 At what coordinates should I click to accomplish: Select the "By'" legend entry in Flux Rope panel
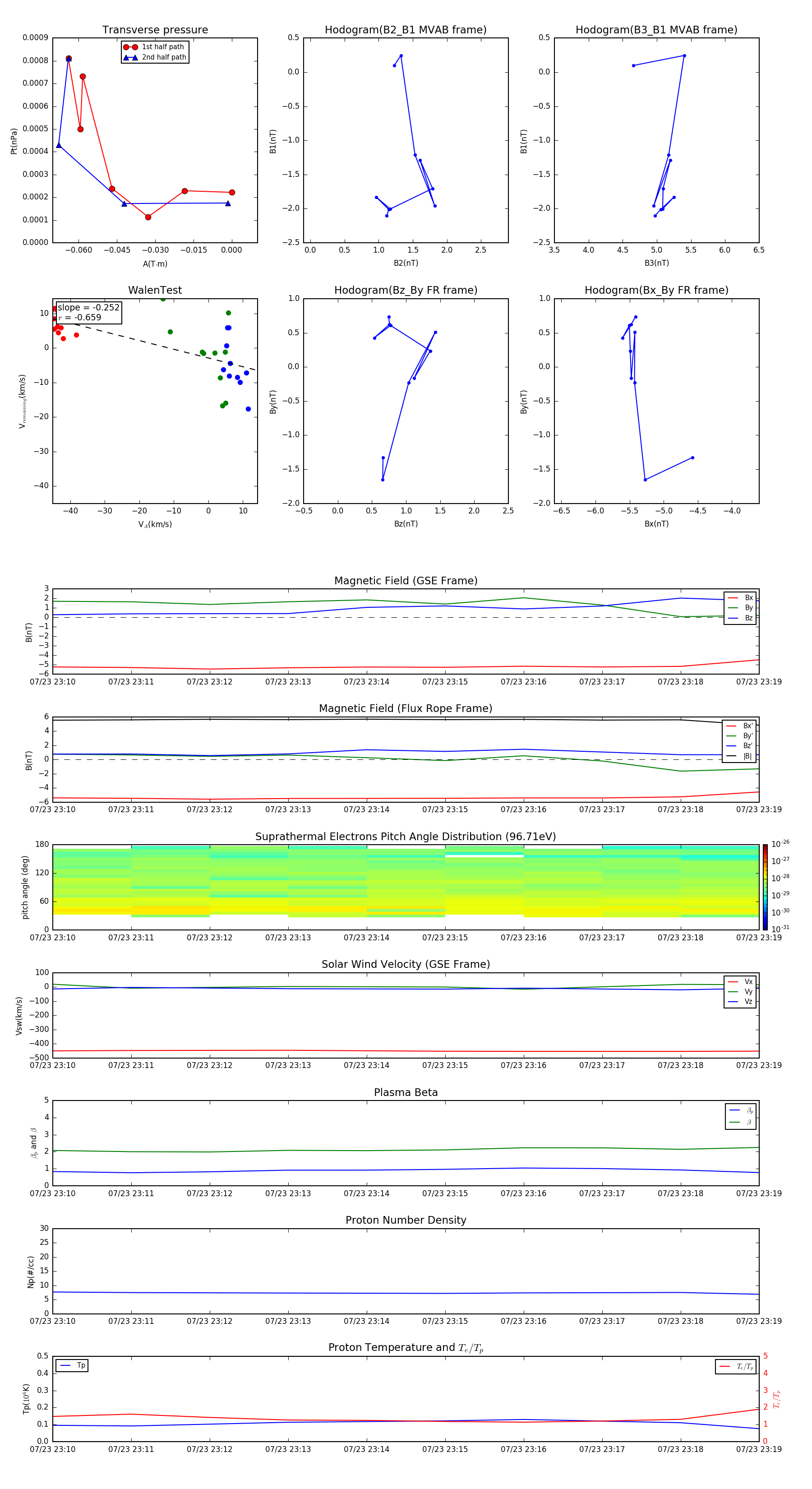[740, 736]
